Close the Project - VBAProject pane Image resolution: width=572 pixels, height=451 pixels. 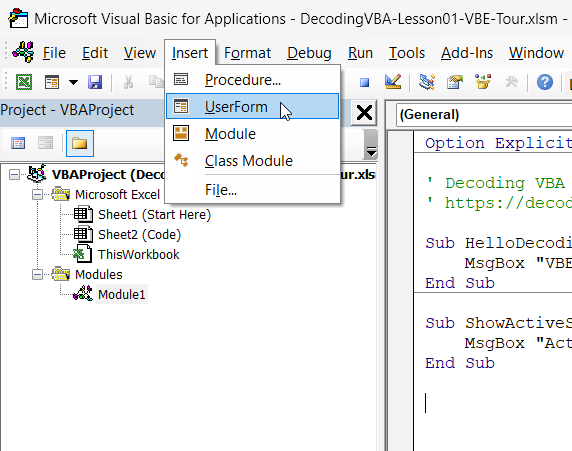pos(364,113)
